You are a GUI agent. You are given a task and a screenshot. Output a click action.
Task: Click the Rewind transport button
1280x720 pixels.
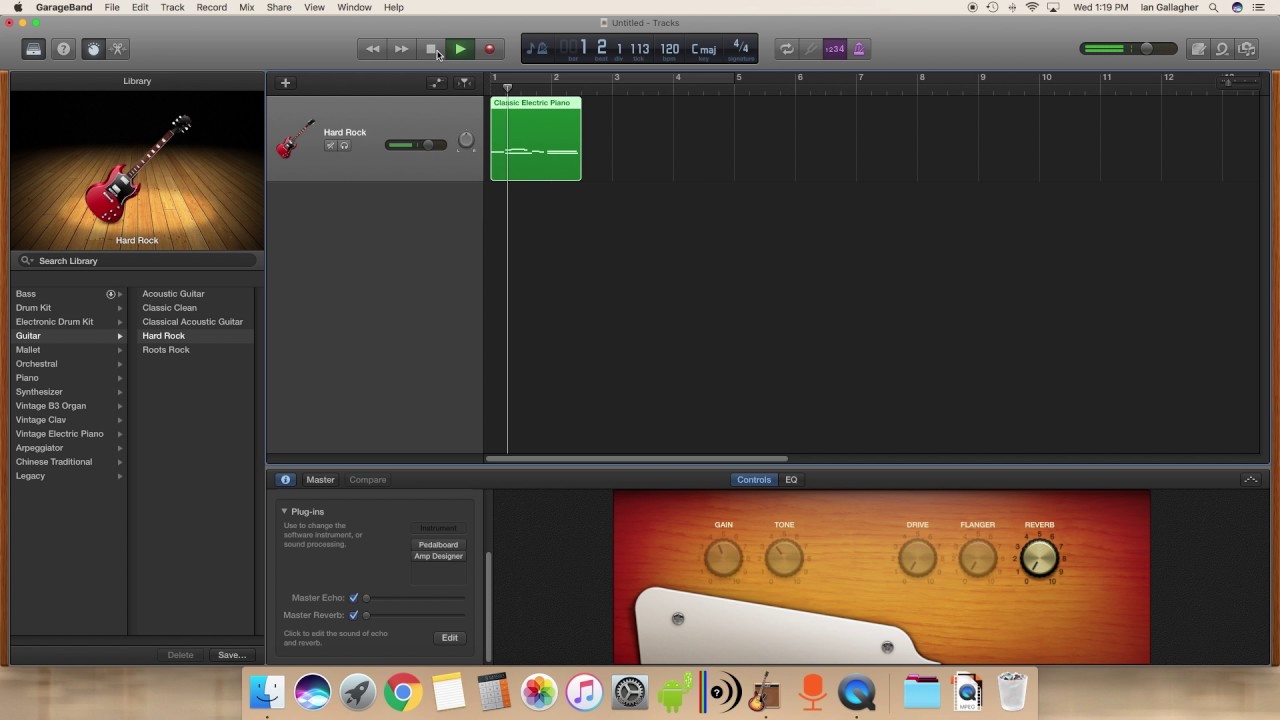pos(372,49)
